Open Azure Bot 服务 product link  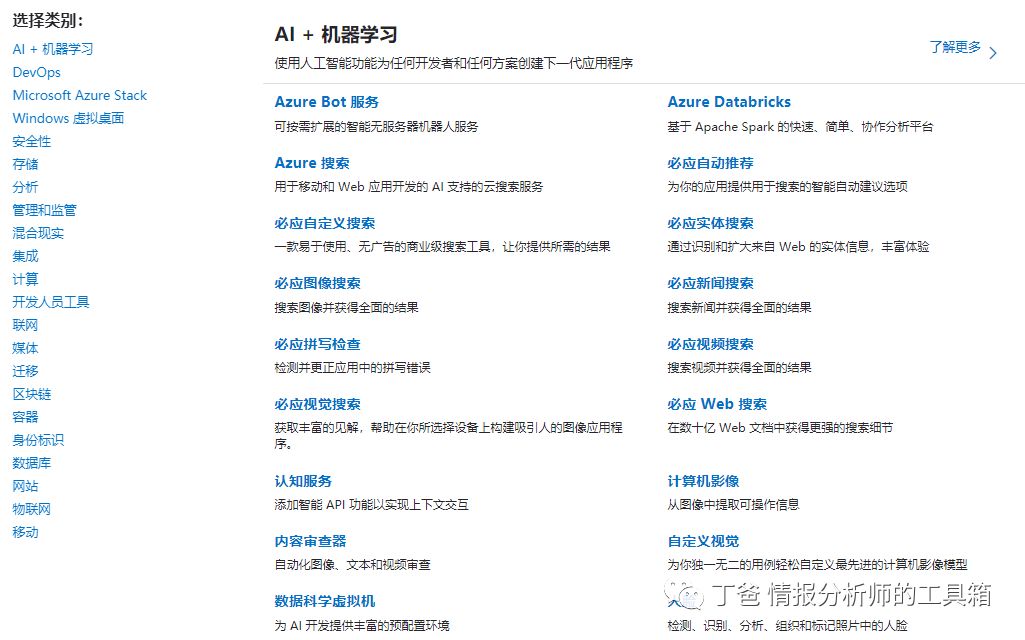tap(327, 102)
